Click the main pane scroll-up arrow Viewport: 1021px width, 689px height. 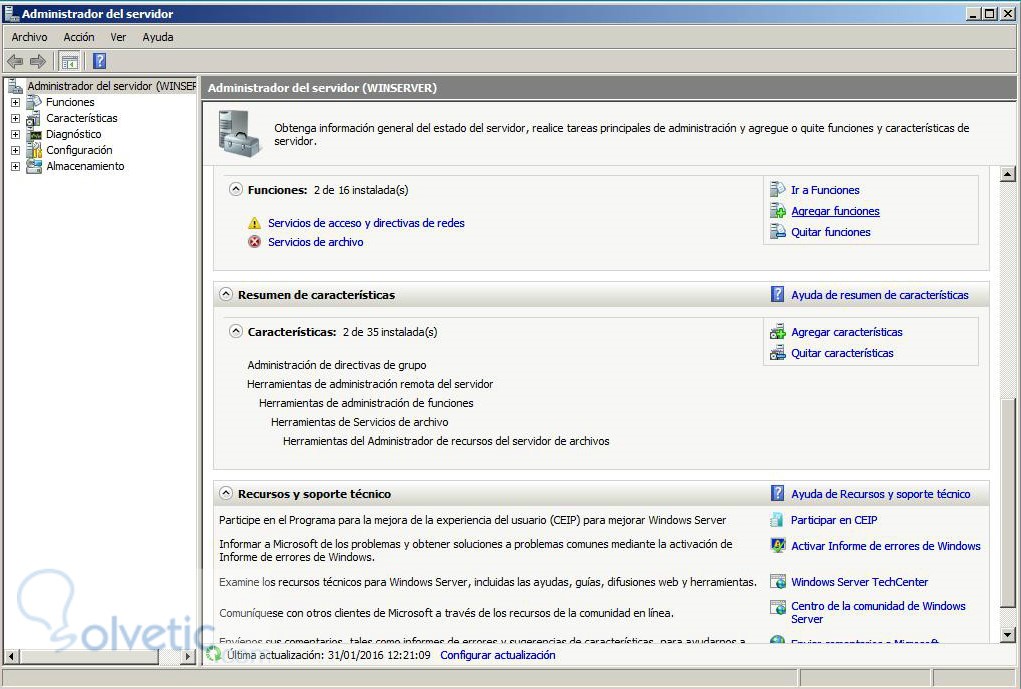(x=1007, y=174)
